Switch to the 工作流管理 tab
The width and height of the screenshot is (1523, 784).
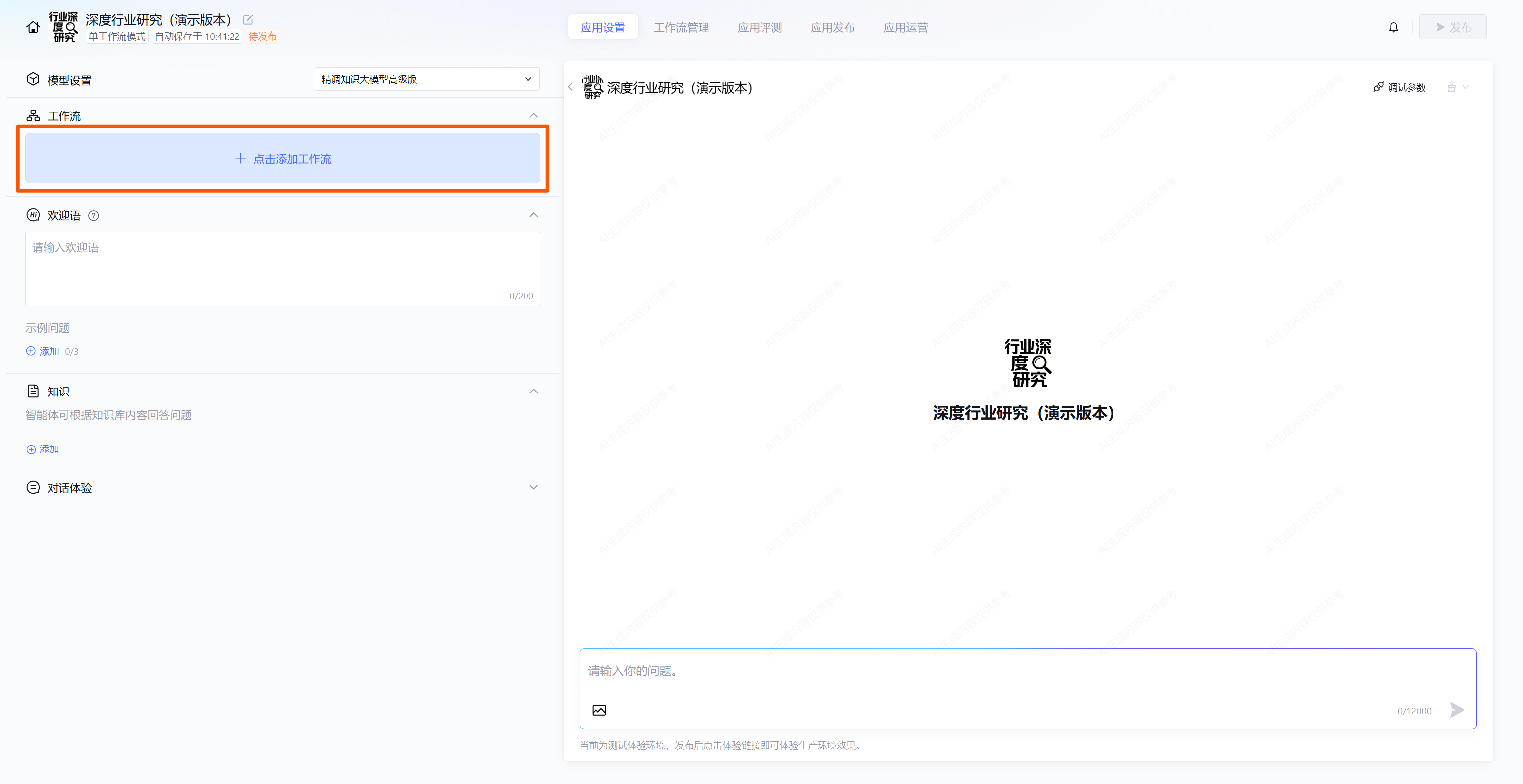point(681,27)
